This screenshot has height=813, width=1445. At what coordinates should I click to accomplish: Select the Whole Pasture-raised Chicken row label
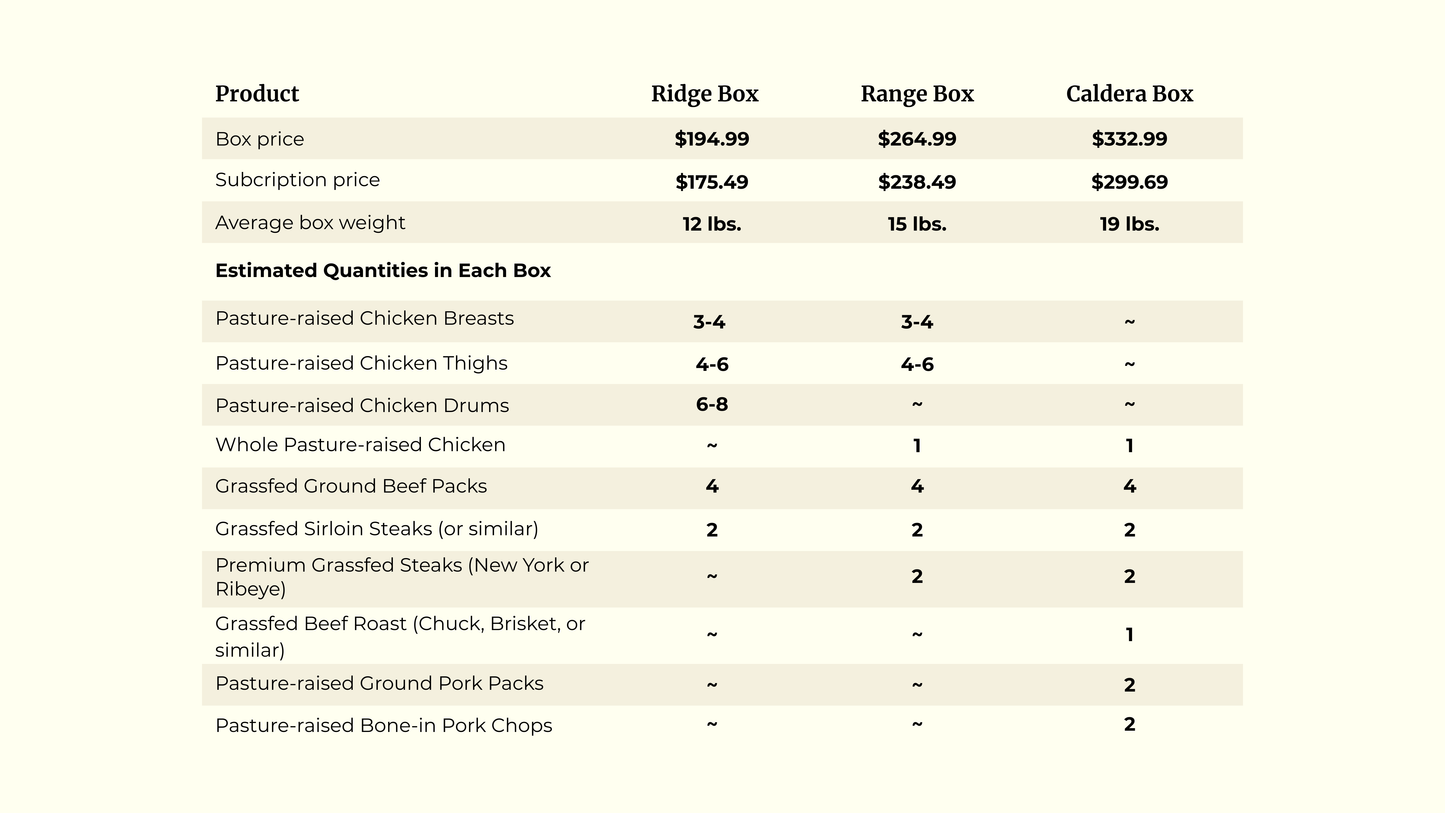click(x=360, y=445)
